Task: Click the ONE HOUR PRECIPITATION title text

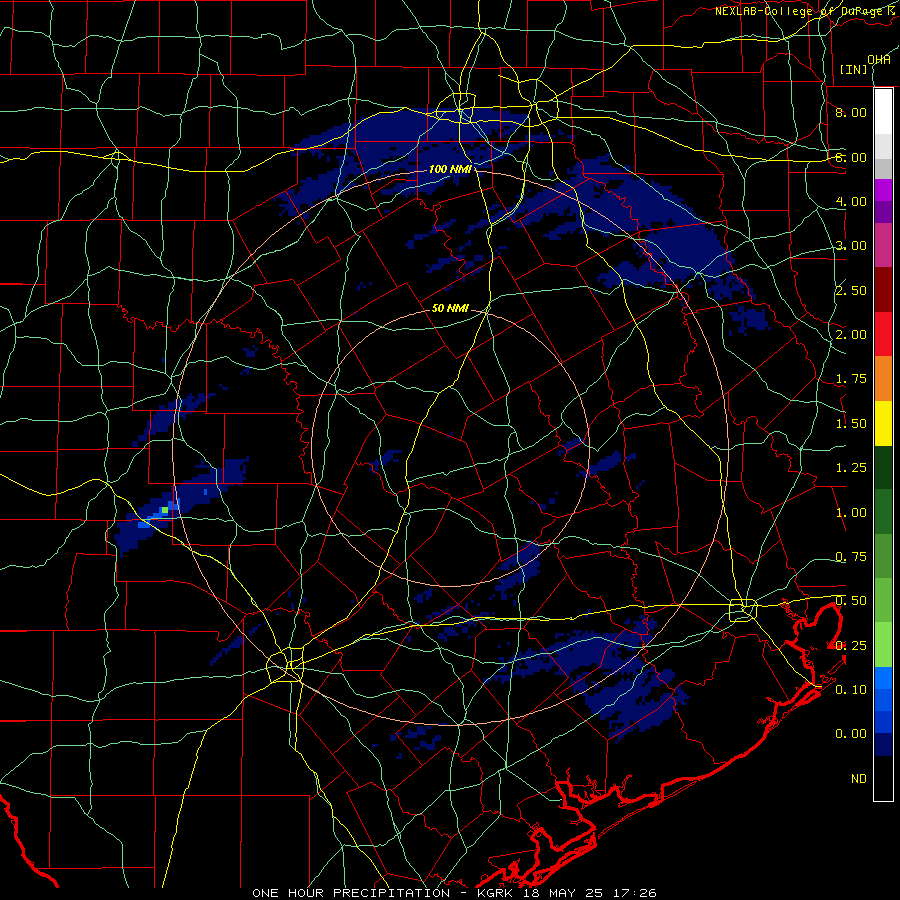Action: (351, 893)
